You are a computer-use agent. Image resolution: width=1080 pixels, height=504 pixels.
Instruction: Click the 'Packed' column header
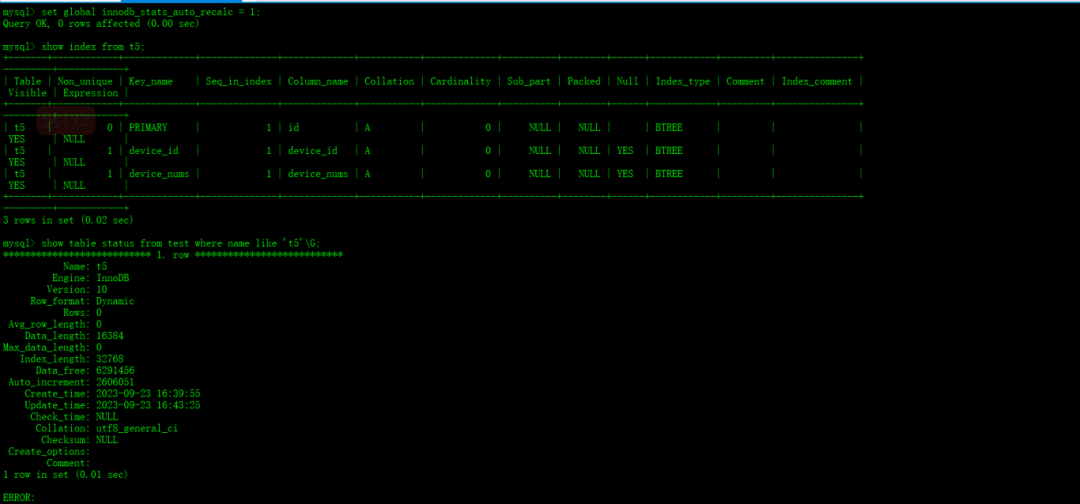point(583,81)
